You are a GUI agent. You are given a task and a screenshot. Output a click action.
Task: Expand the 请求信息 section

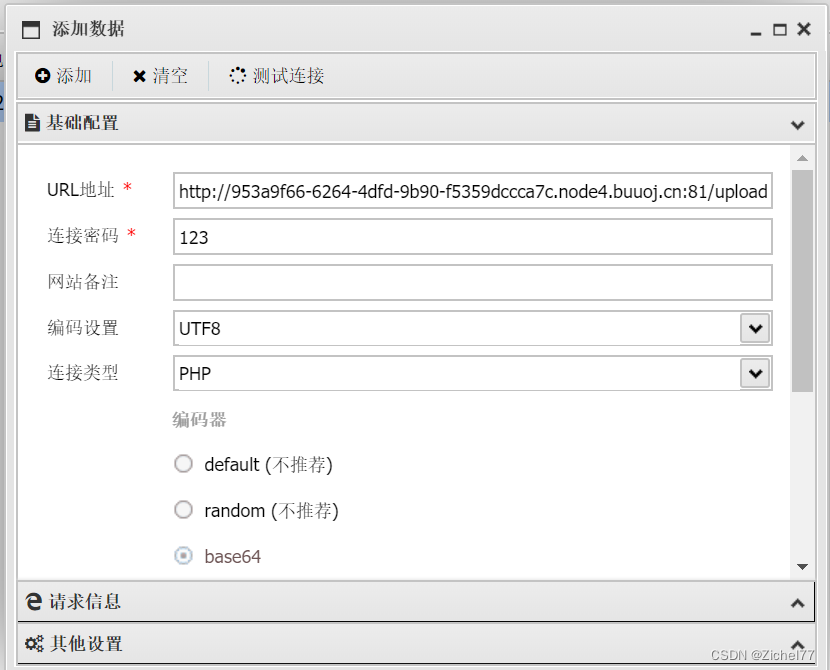(797, 602)
